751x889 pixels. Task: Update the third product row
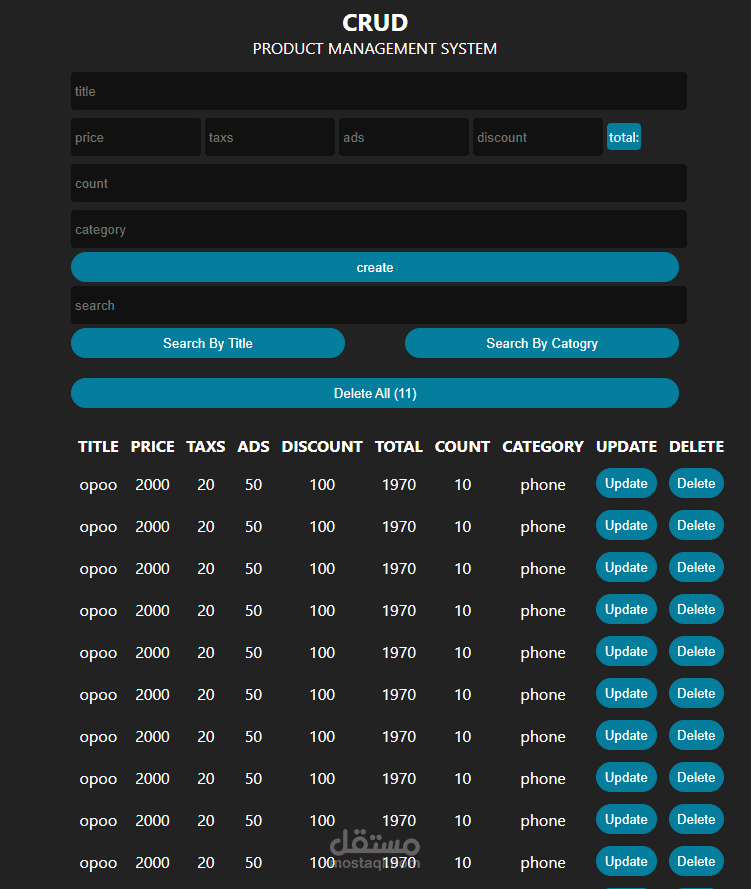tap(626, 567)
